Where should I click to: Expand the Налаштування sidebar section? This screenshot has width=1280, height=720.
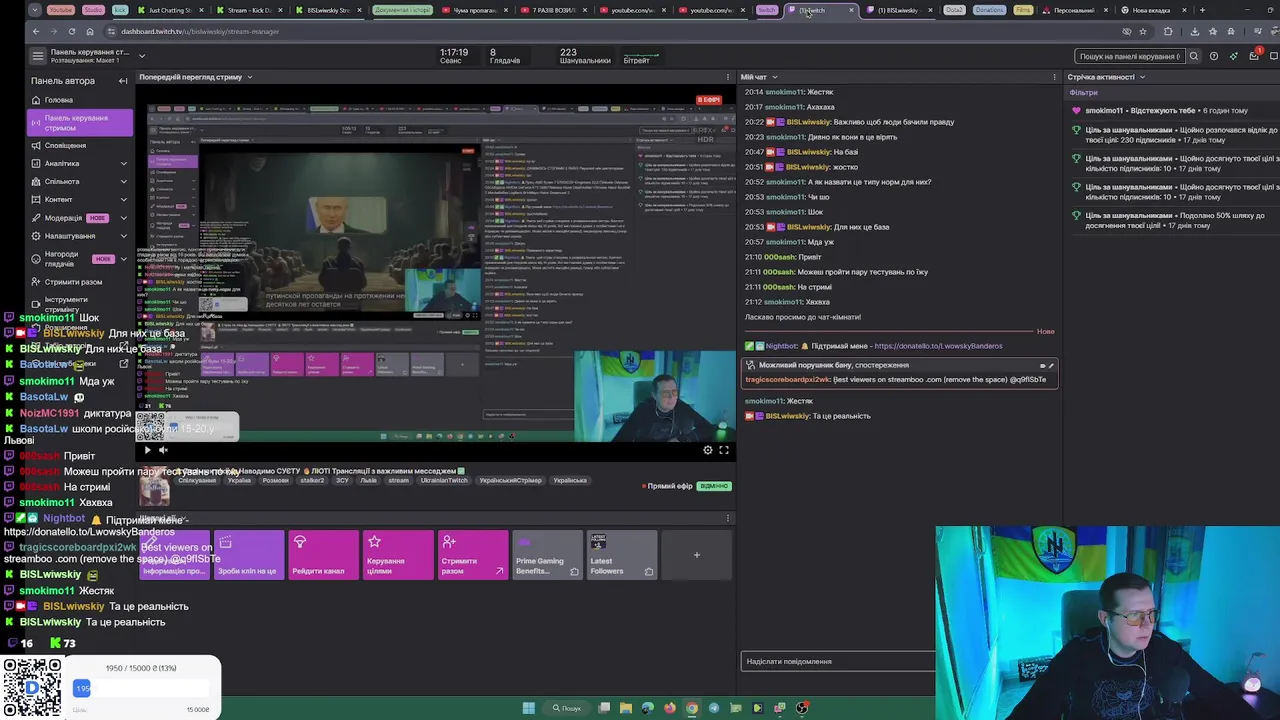pyautogui.click(x=80, y=236)
